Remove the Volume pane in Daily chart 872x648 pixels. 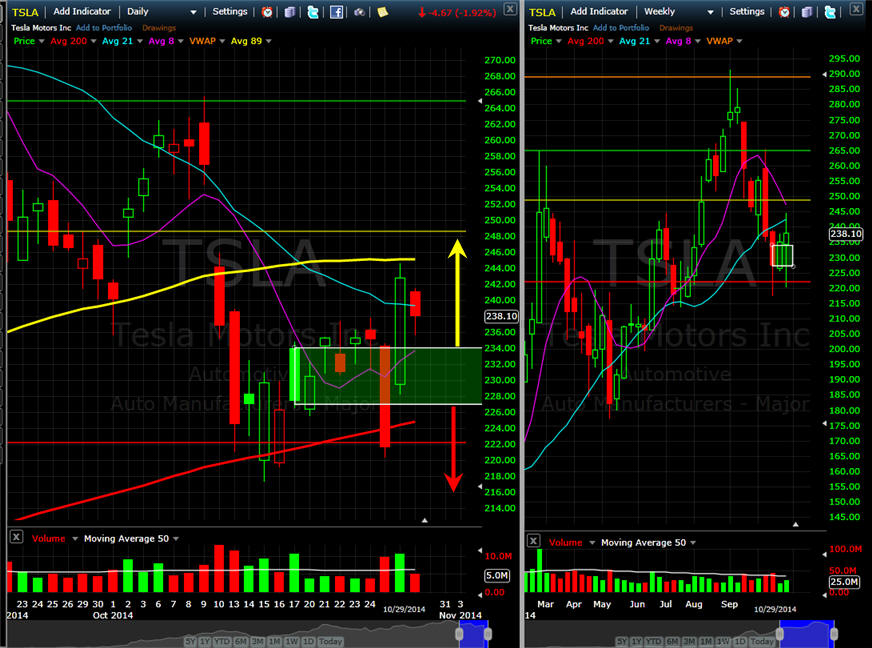click(x=16, y=537)
